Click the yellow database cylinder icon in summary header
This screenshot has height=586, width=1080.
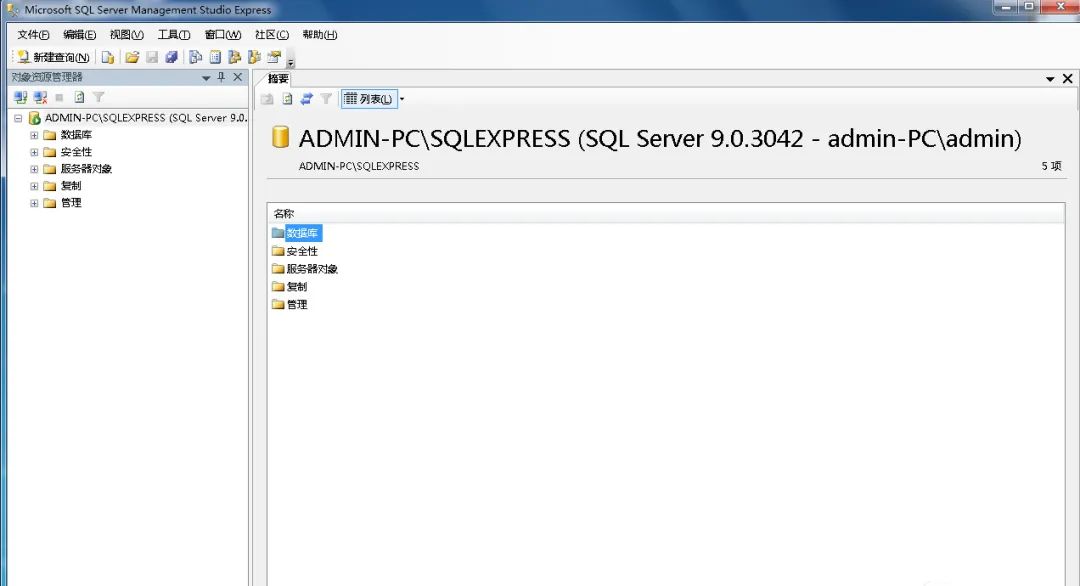[x=280, y=137]
